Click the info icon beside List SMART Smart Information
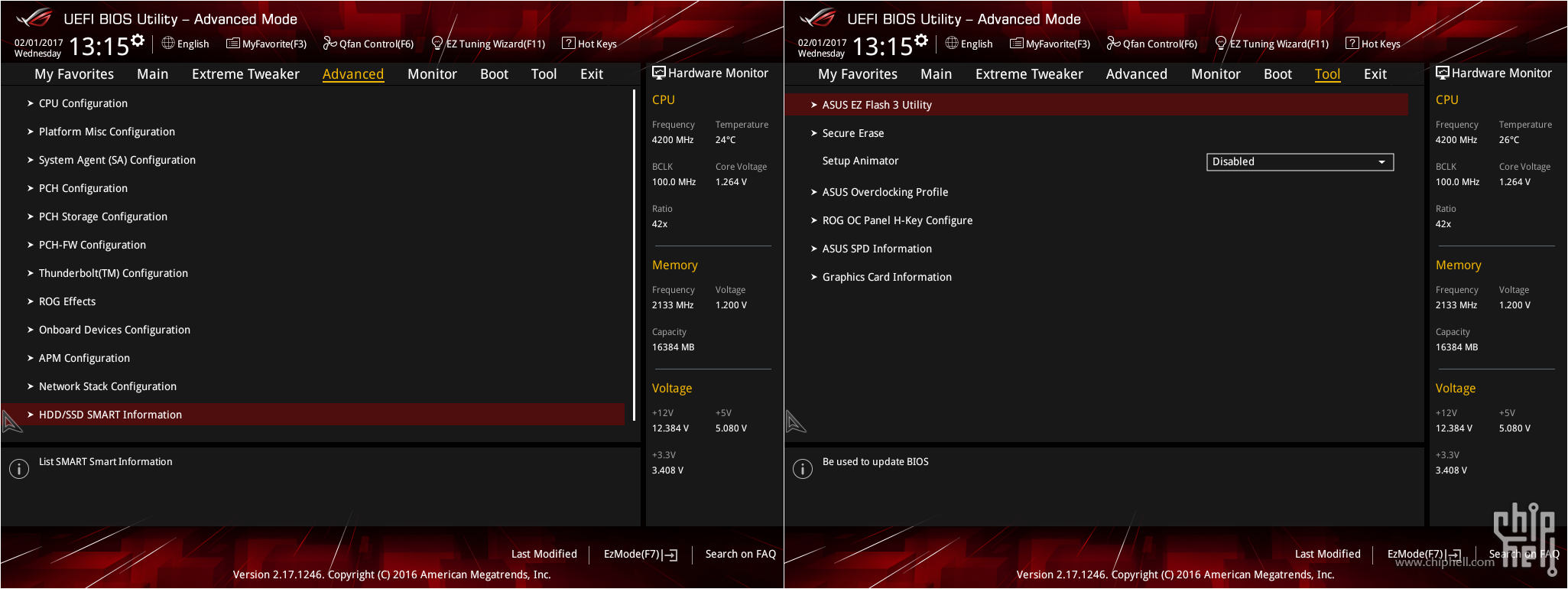1568x589 pixels. pyautogui.click(x=19, y=469)
